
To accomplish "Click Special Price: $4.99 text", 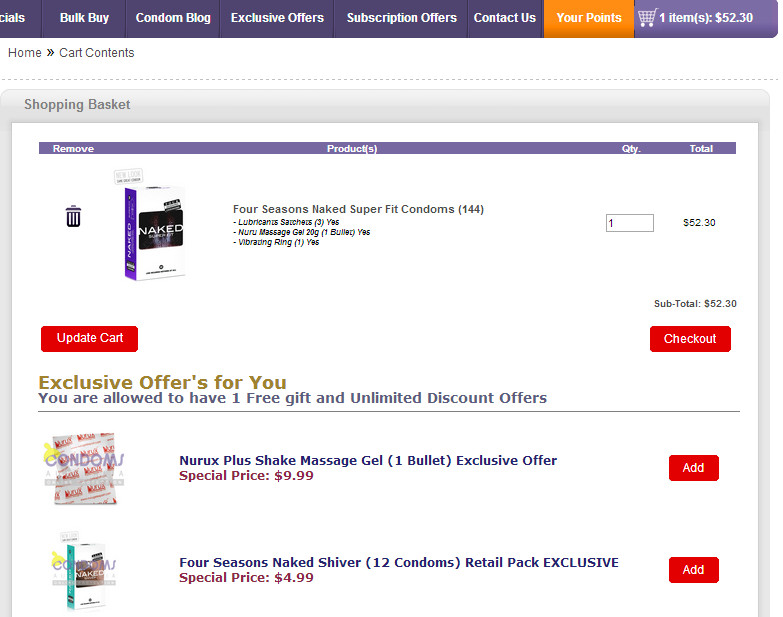I will 246,577.
